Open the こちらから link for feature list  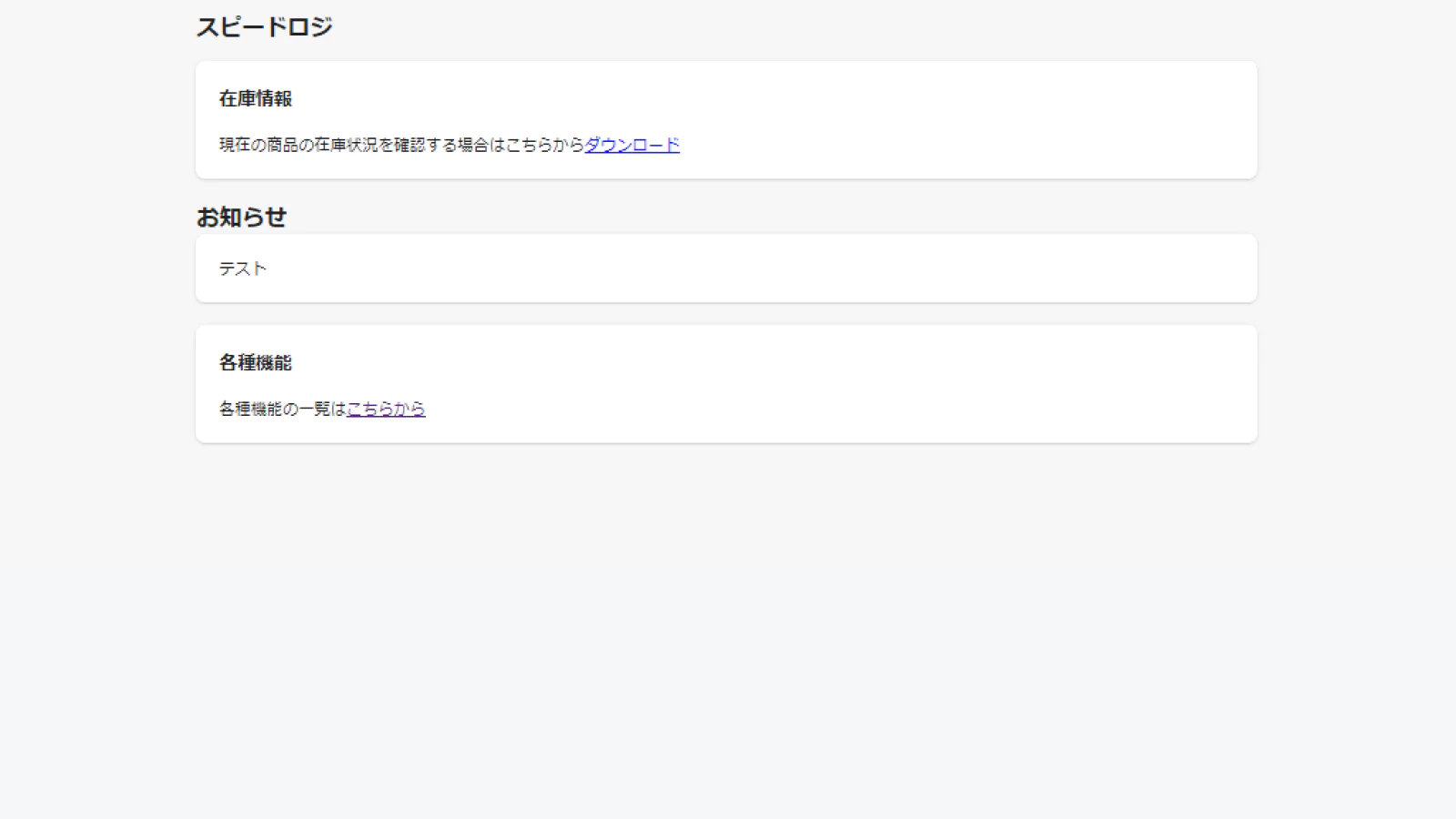386,409
